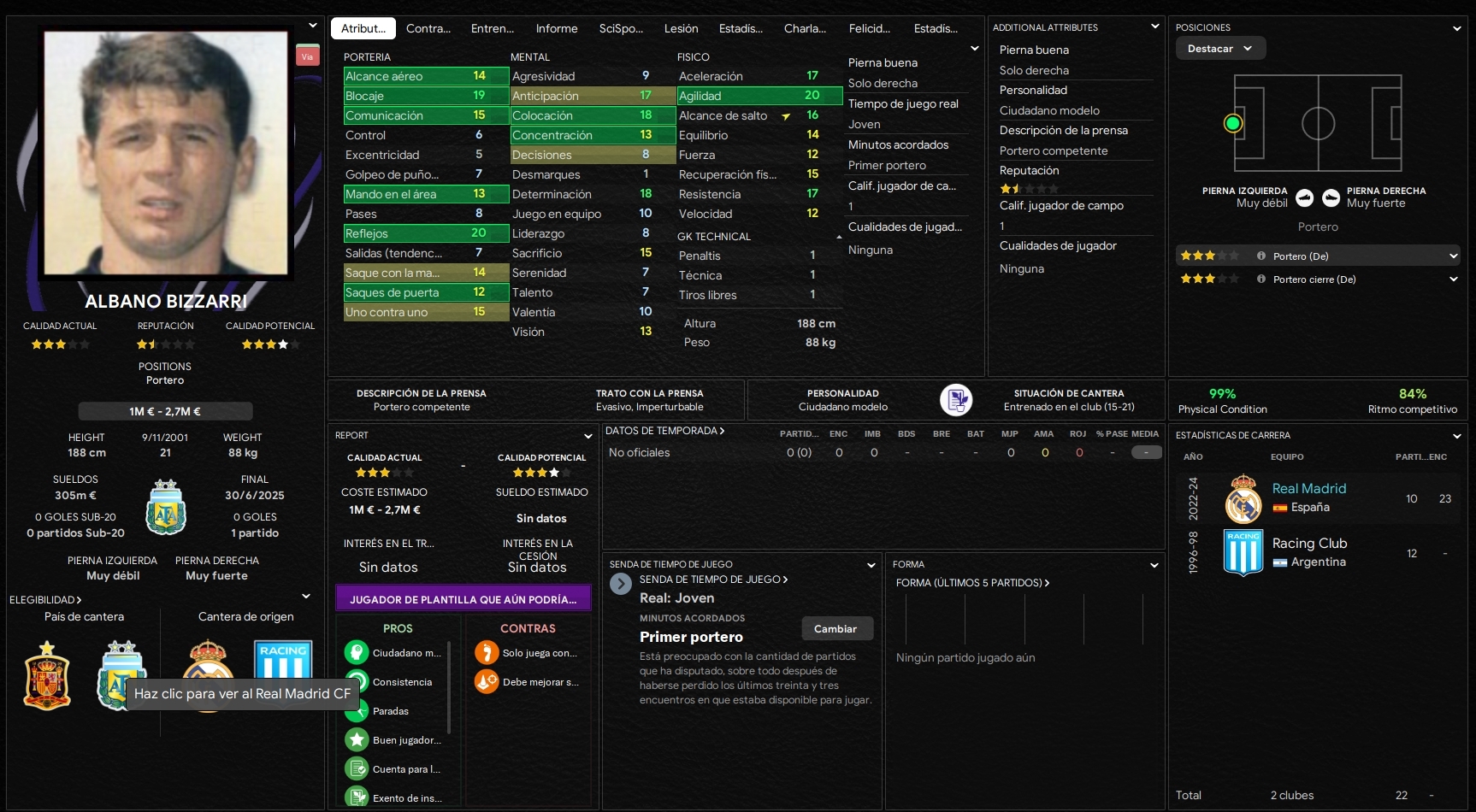Open the Real Madrid link in career statistics
The height and width of the screenshot is (812, 1476).
click(x=1309, y=488)
